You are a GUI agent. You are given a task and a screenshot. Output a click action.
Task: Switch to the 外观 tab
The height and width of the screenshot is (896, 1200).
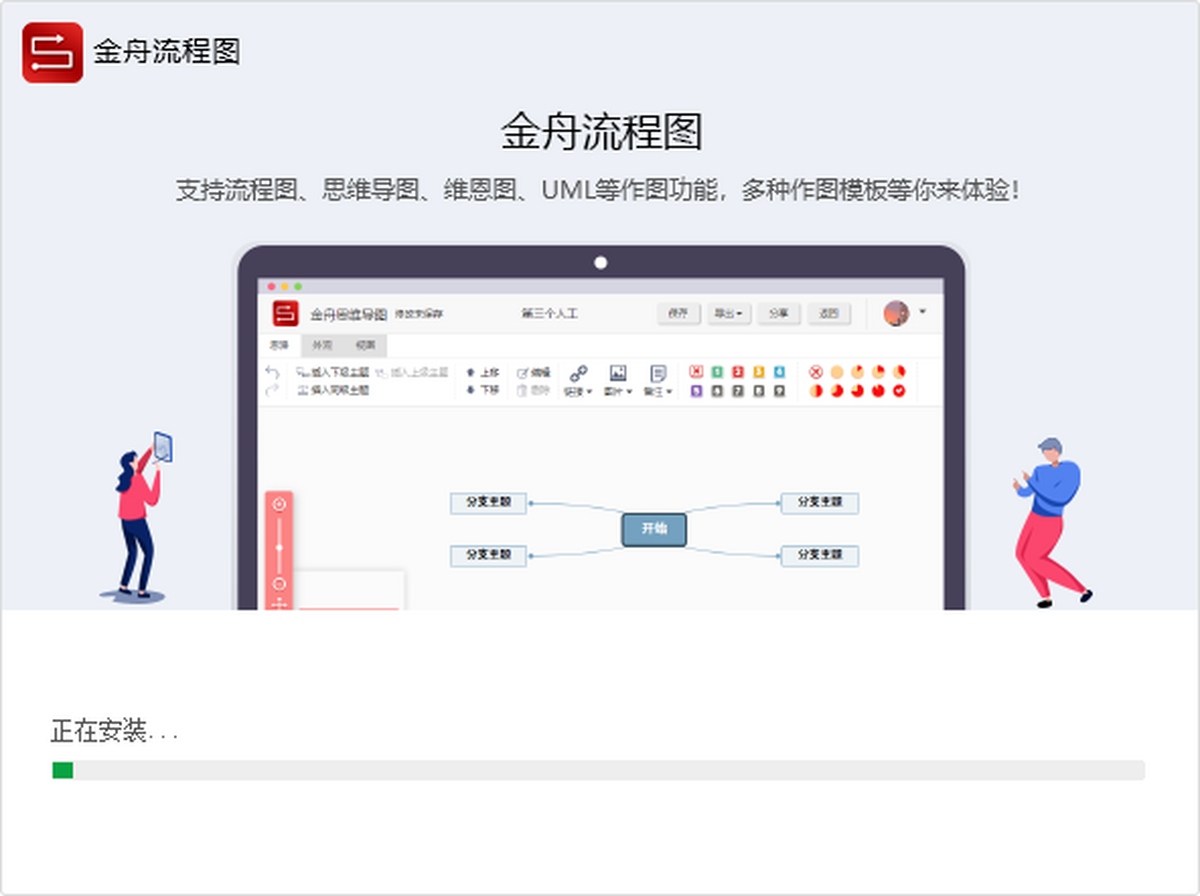(321, 345)
